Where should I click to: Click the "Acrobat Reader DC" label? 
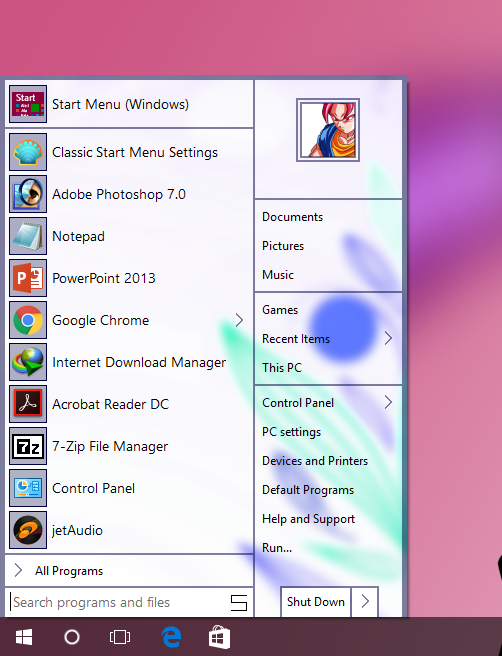(110, 404)
